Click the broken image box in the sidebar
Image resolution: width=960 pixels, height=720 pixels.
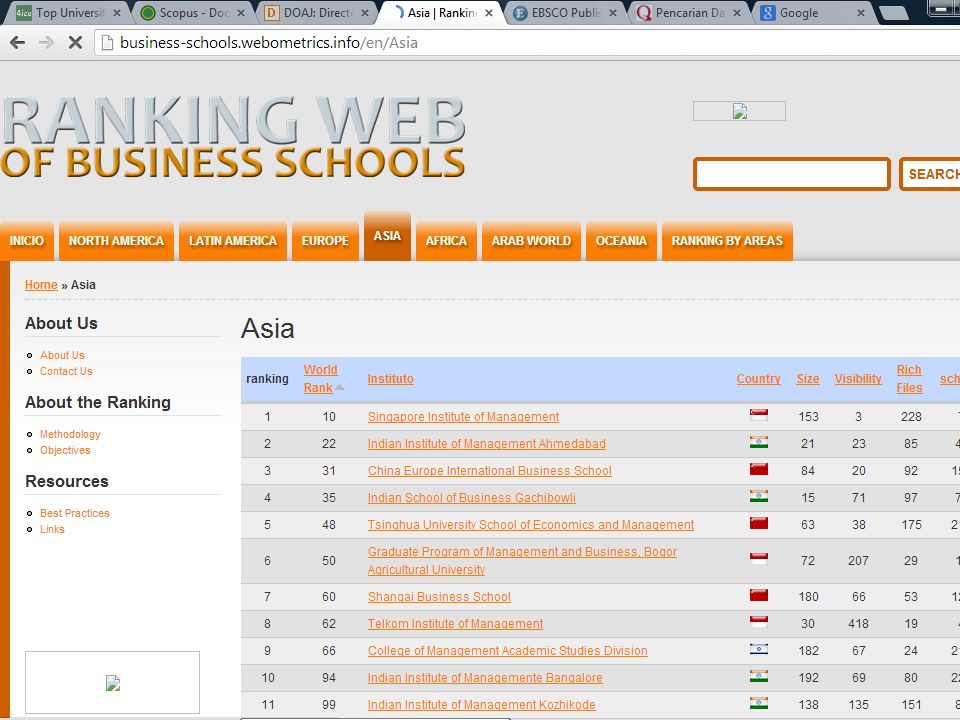(113, 683)
